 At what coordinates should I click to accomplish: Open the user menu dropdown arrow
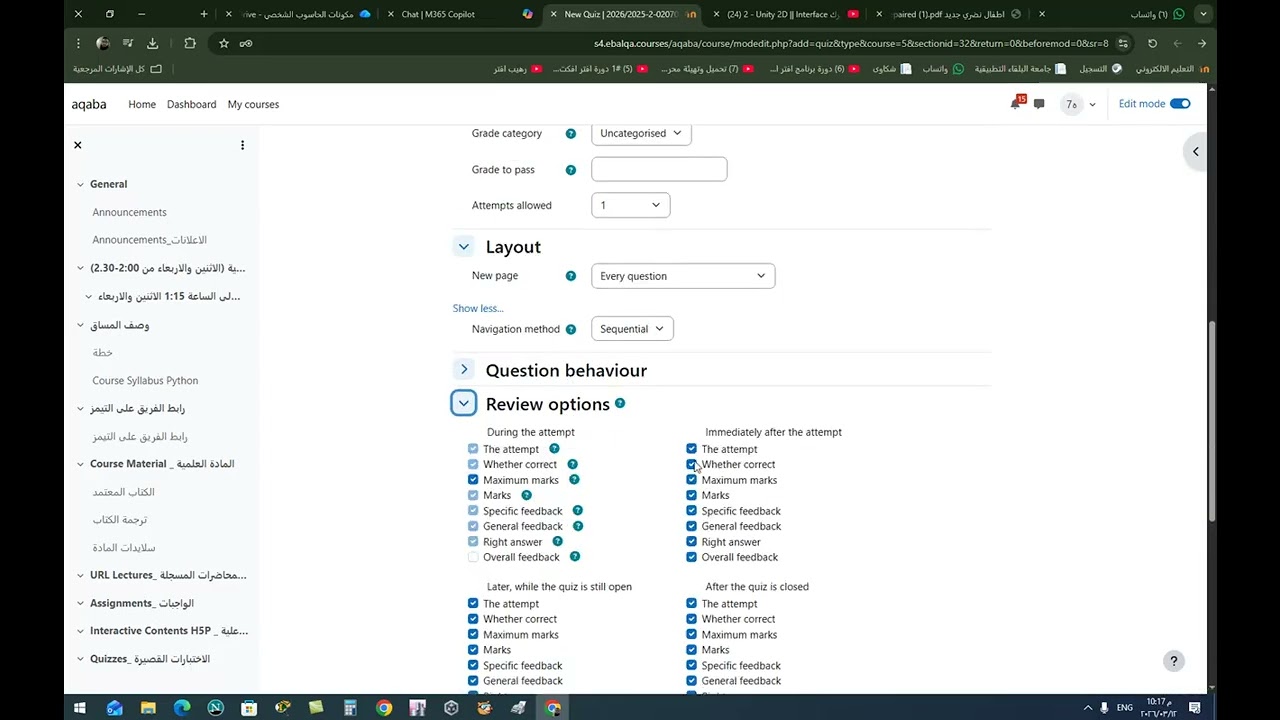[x=1092, y=104]
